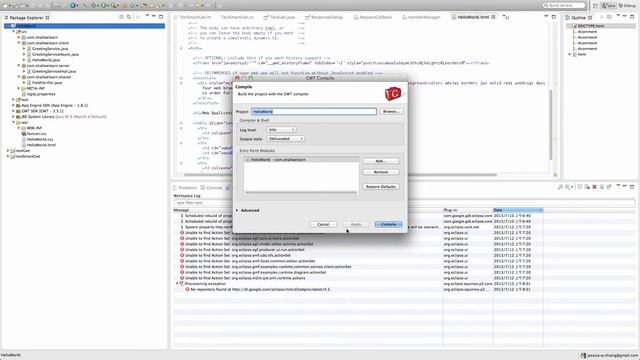The height and width of the screenshot is (360, 640).
Task: Click the Quick Access search field
Action: point(564,5)
